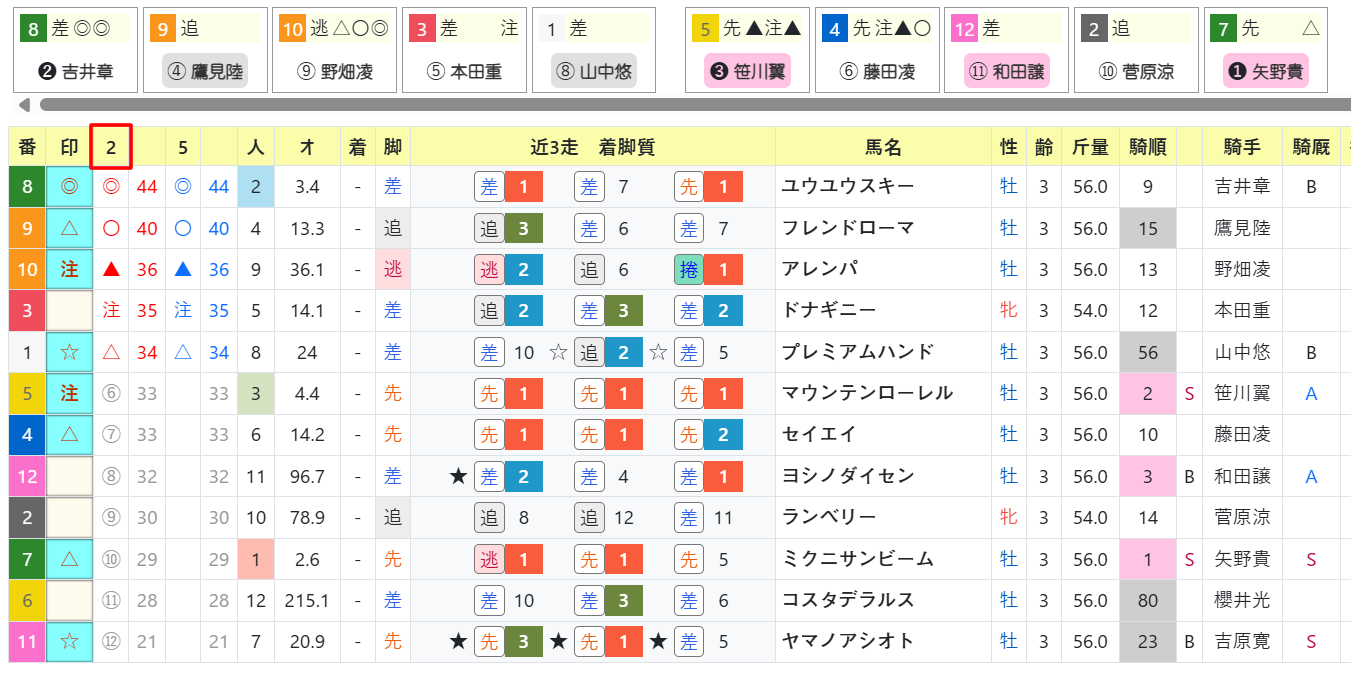
Task: Open the ◎ mark cell for ユウユウスキー
Action: [70, 186]
